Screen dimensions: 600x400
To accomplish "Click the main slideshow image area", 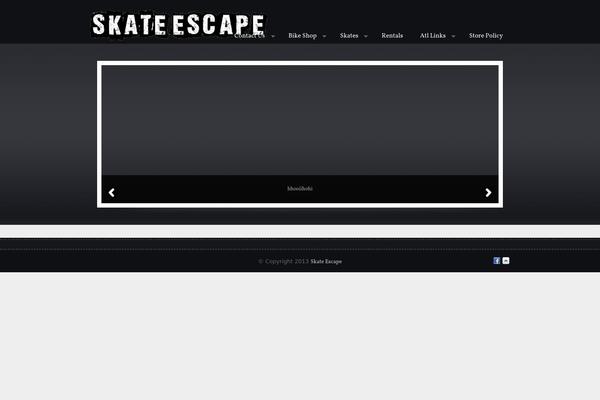I will pyautogui.click(x=300, y=120).
